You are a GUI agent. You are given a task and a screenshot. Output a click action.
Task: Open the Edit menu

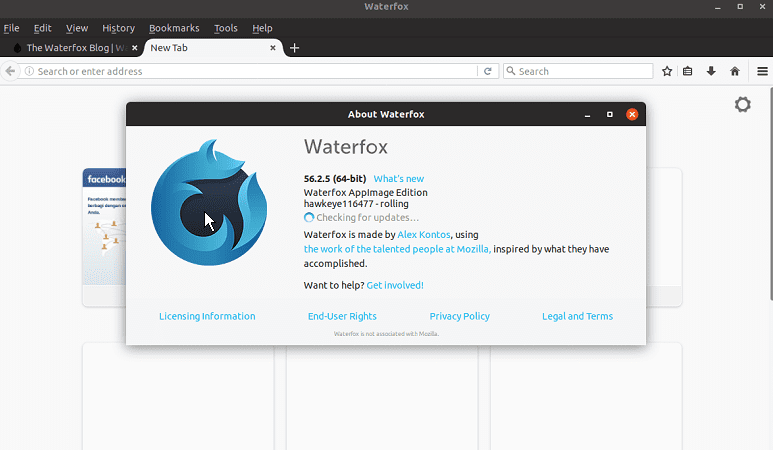tap(42, 28)
